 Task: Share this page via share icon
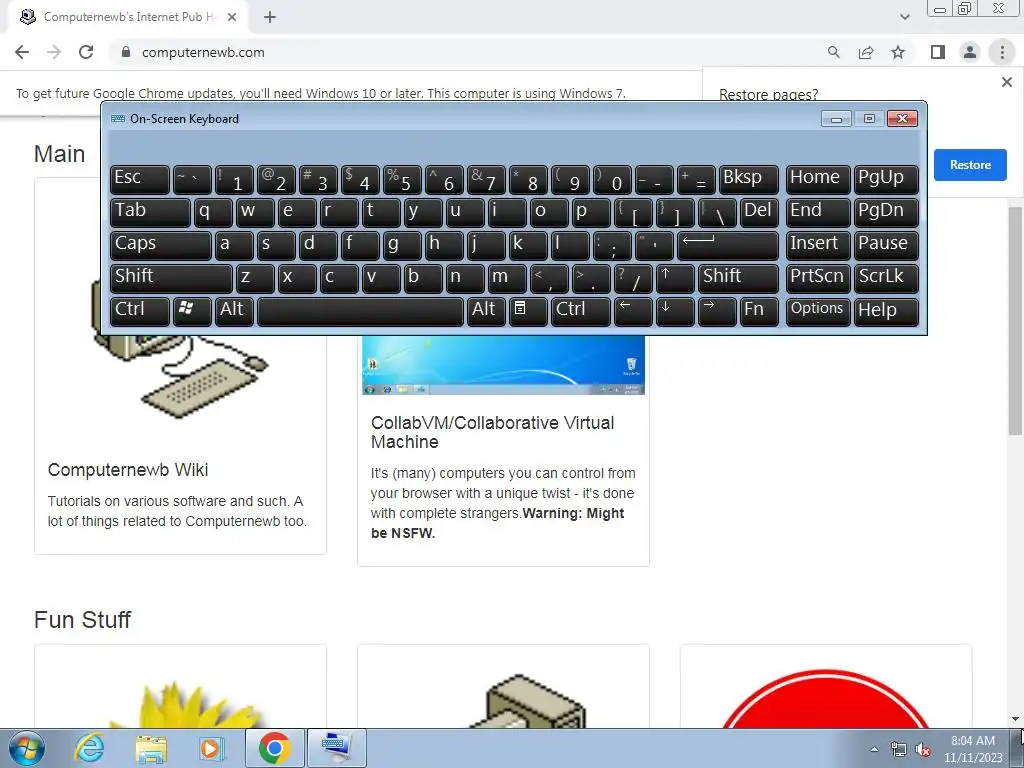pos(866,52)
